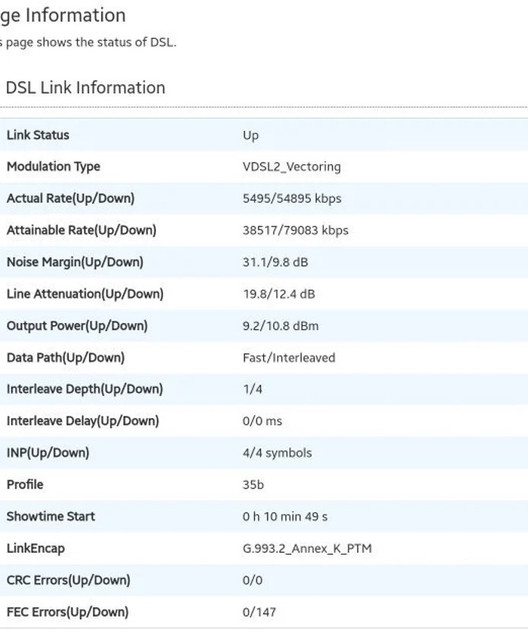Click the value 'Fast/Interleaved'
This screenshot has width=528, height=640.
click(x=289, y=358)
